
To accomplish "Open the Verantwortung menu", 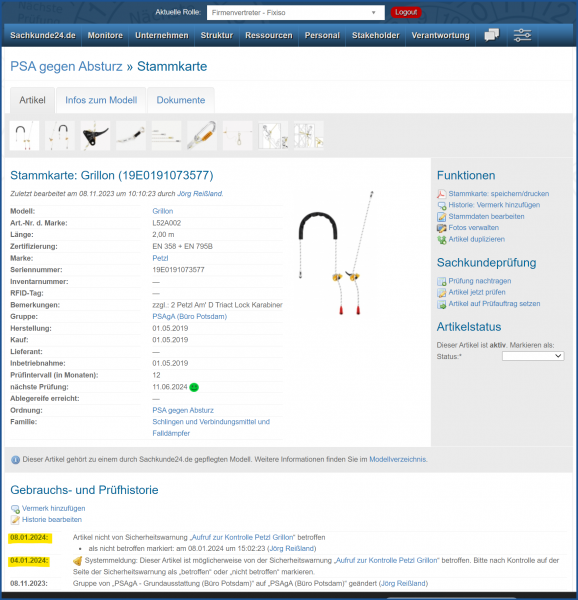I will pos(441,35).
